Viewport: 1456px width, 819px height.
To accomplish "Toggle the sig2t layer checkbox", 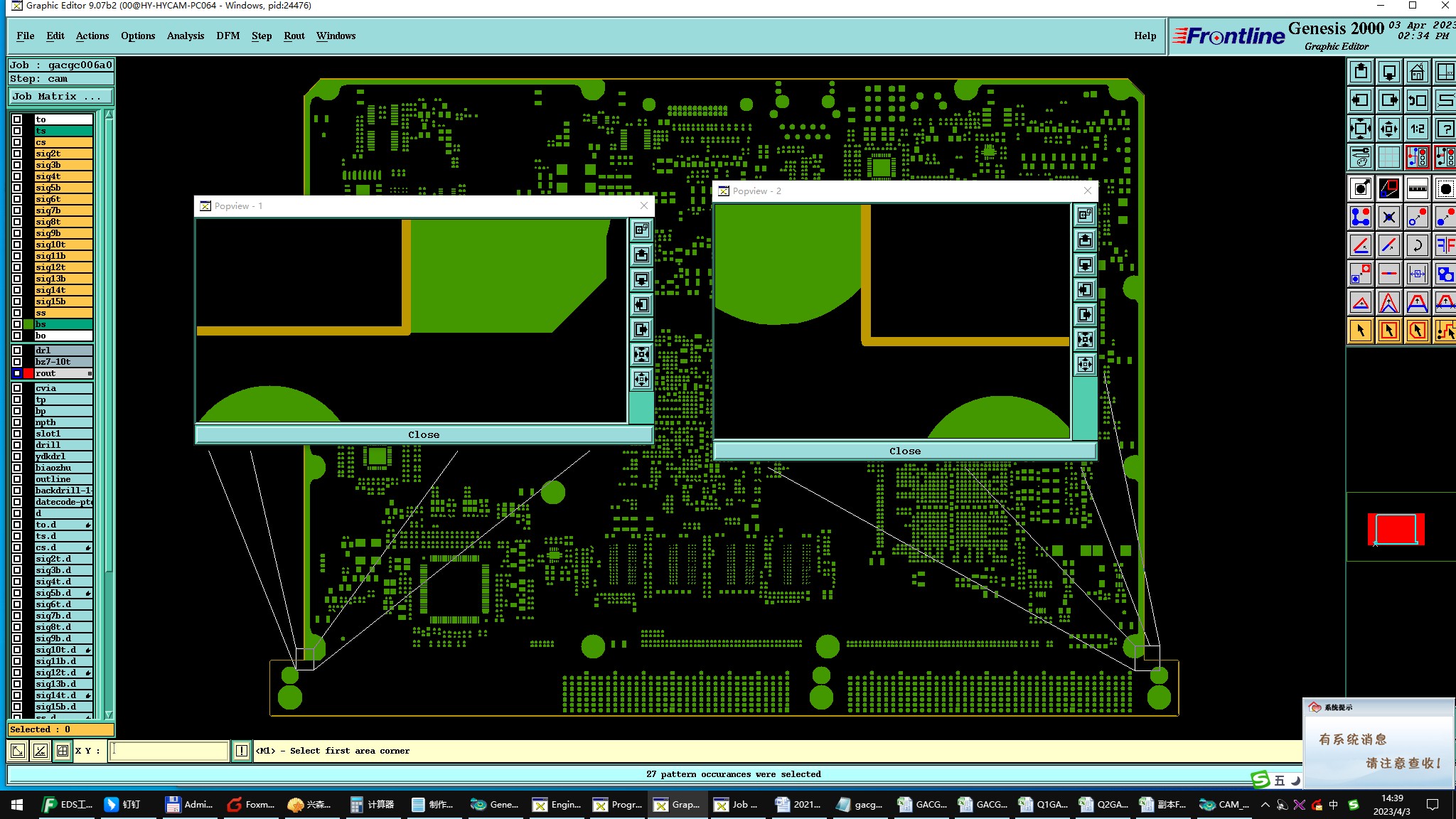I will click(17, 154).
